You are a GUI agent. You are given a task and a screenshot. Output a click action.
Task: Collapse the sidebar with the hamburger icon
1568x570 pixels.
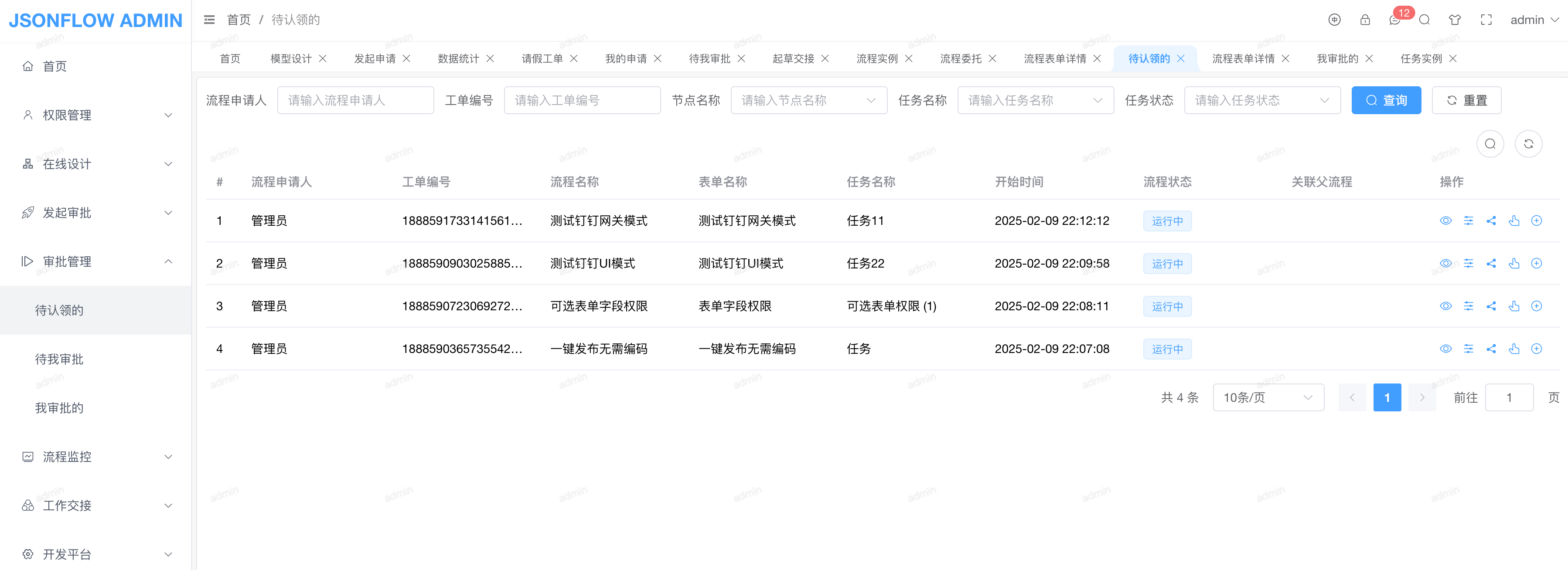click(x=209, y=20)
